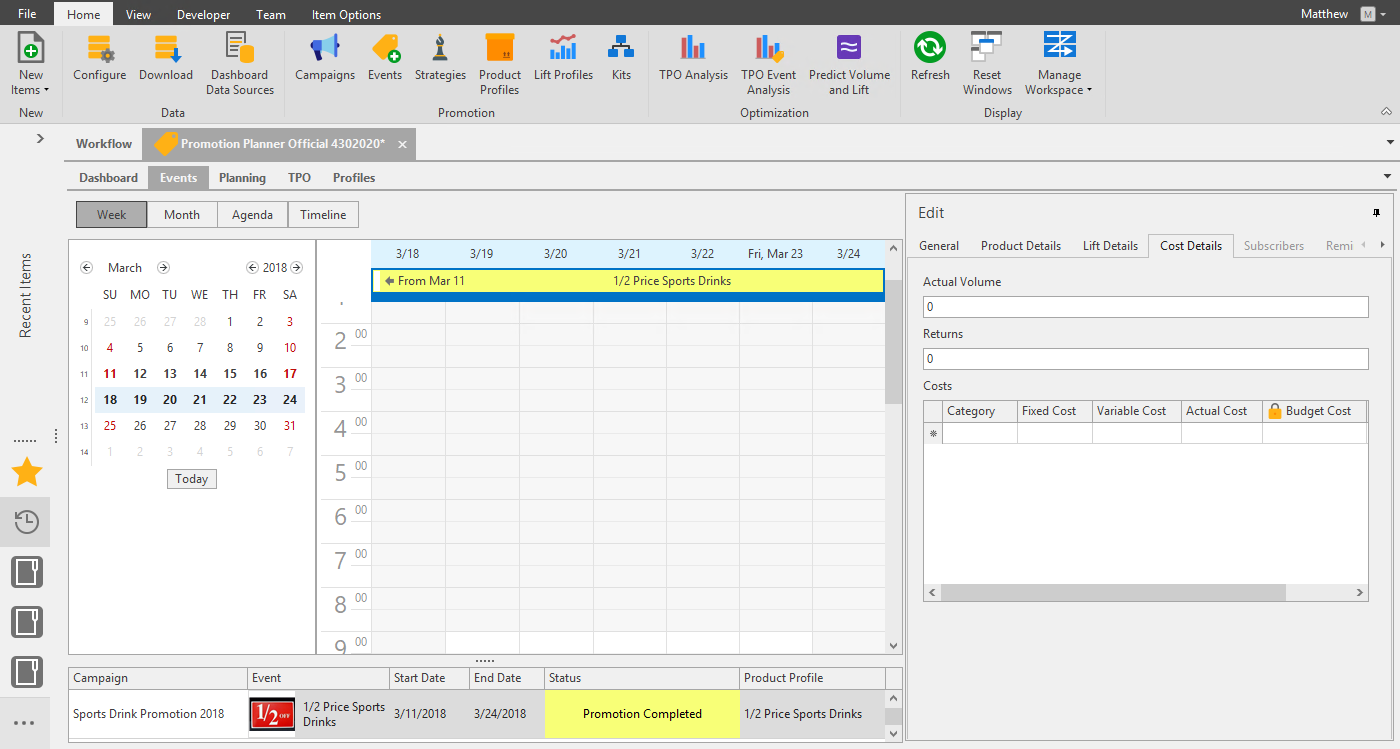Screen dimensions: 1400x749
Task: Switch calendar to Timeline view
Action: (x=323, y=215)
